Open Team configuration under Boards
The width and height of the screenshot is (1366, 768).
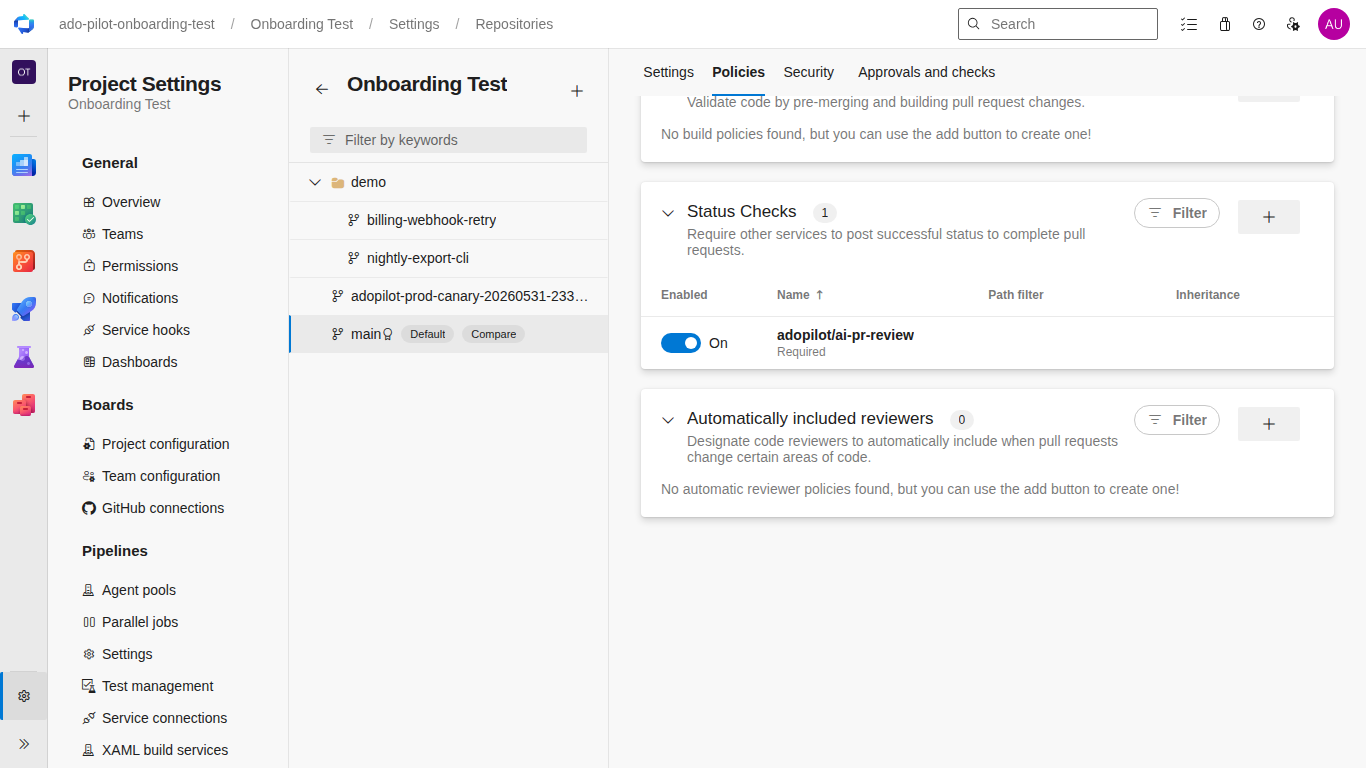coord(160,476)
